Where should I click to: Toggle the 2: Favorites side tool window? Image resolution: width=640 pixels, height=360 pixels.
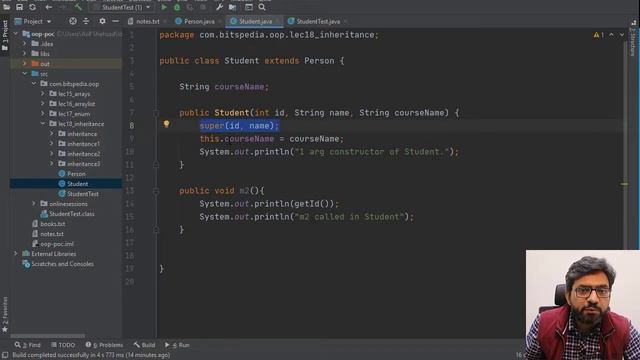[x=5, y=315]
